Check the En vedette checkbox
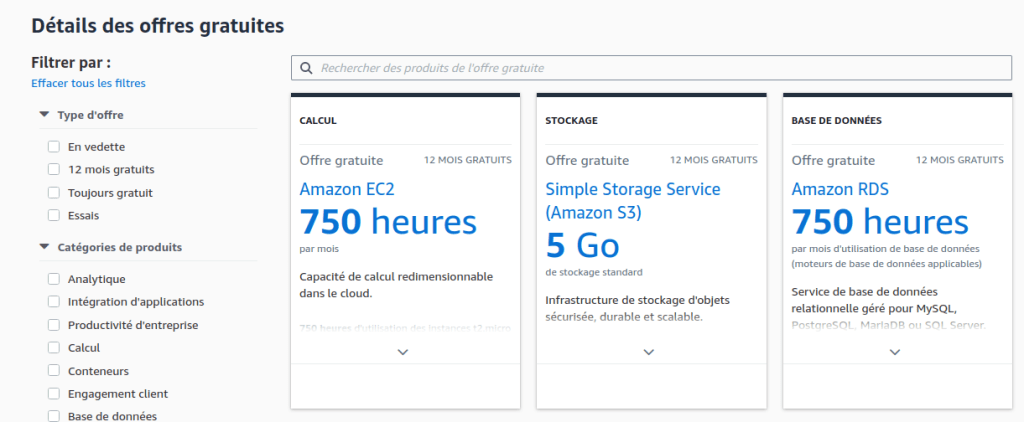 pos(54,147)
